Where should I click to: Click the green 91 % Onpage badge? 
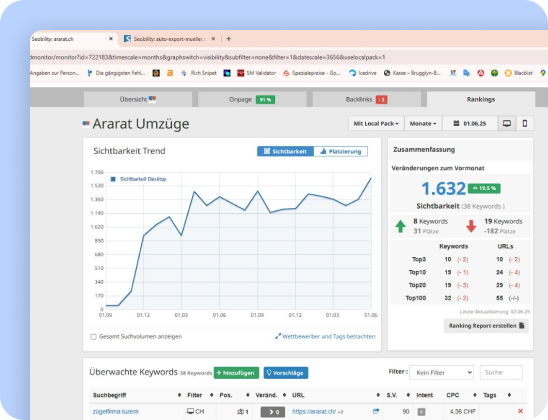265,100
